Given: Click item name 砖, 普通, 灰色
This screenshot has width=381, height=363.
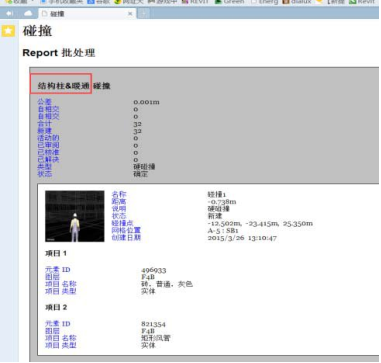Looking at the screenshot, I should click(x=167, y=284).
